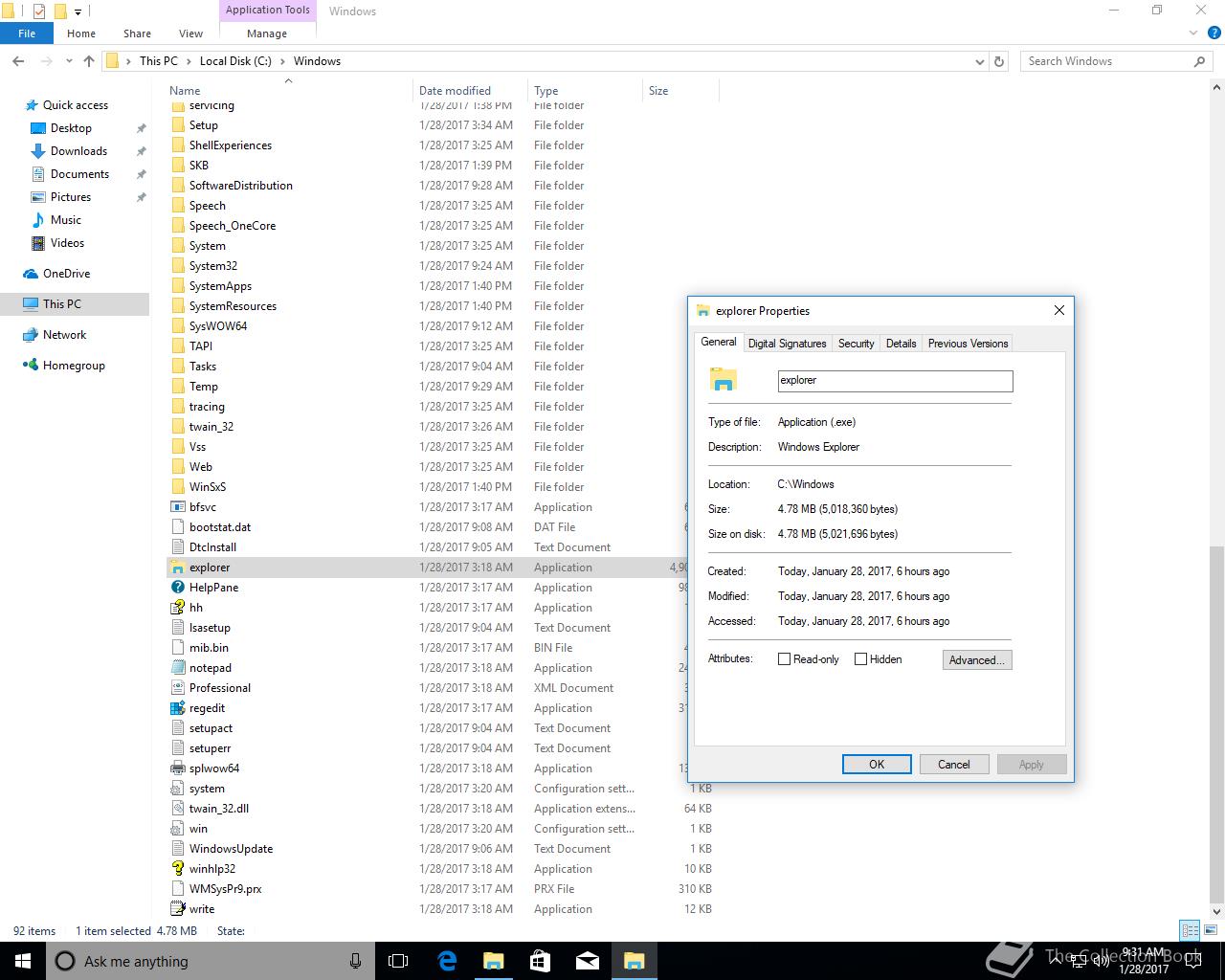1225x980 pixels.
Task: Click the Professional XML document icon
Action: point(177,688)
